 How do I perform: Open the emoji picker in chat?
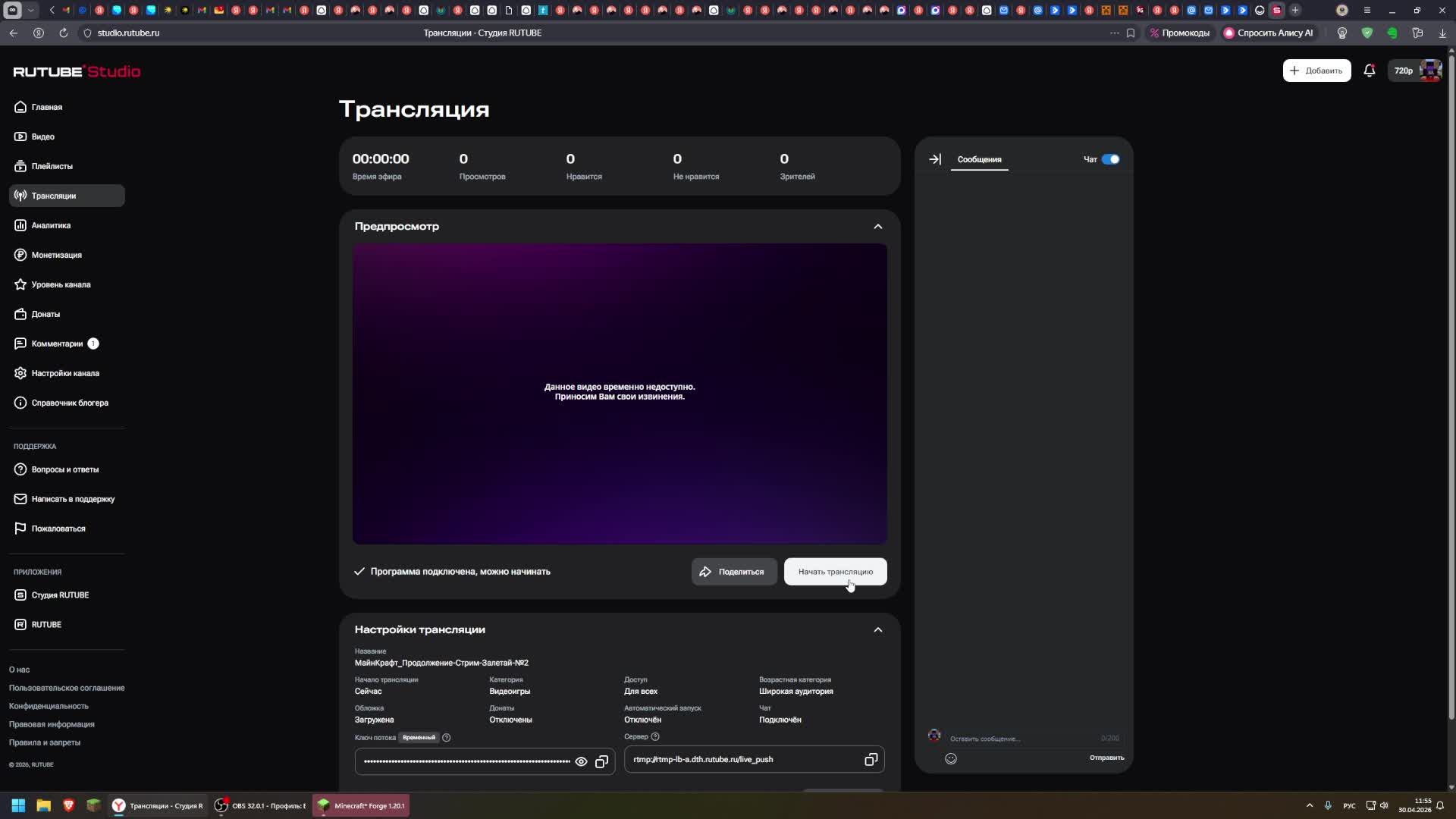[x=951, y=758]
